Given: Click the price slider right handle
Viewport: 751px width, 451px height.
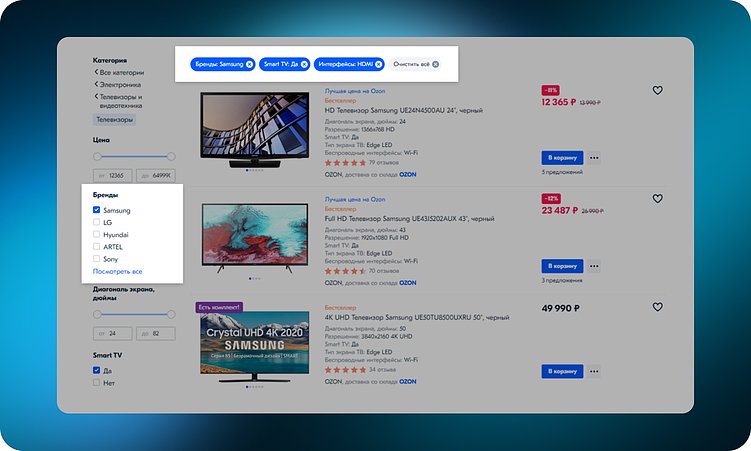Looking at the screenshot, I should pos(171,157).
